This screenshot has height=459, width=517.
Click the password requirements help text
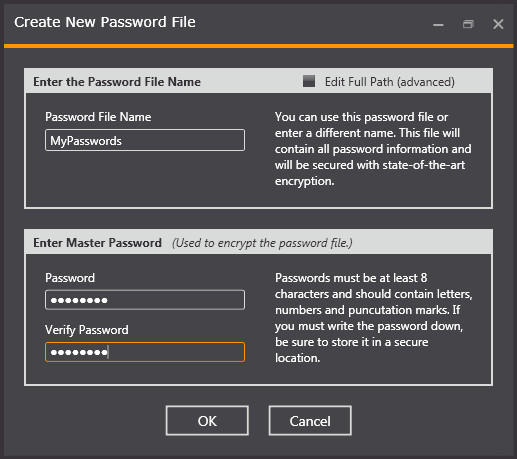pyautogui.click(x=373, y=318)
